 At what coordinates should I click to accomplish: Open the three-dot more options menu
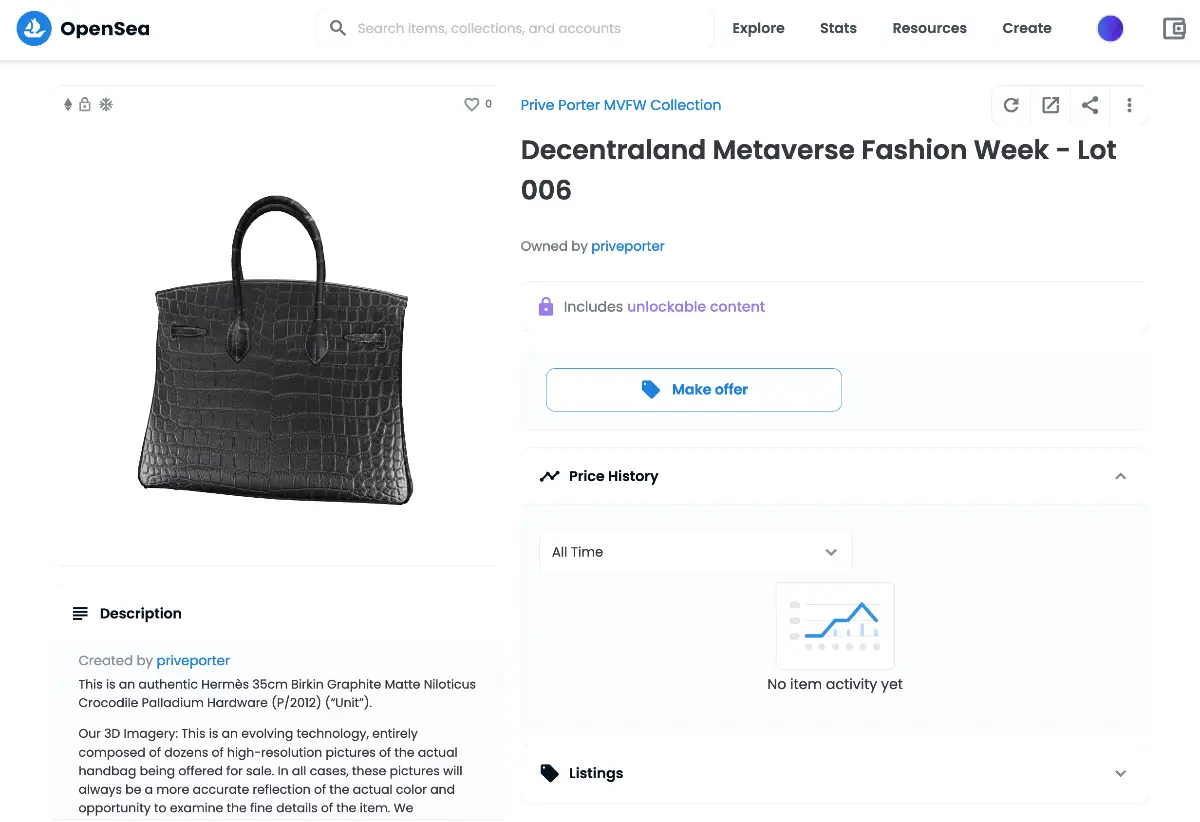click(x=1129, y=105)
